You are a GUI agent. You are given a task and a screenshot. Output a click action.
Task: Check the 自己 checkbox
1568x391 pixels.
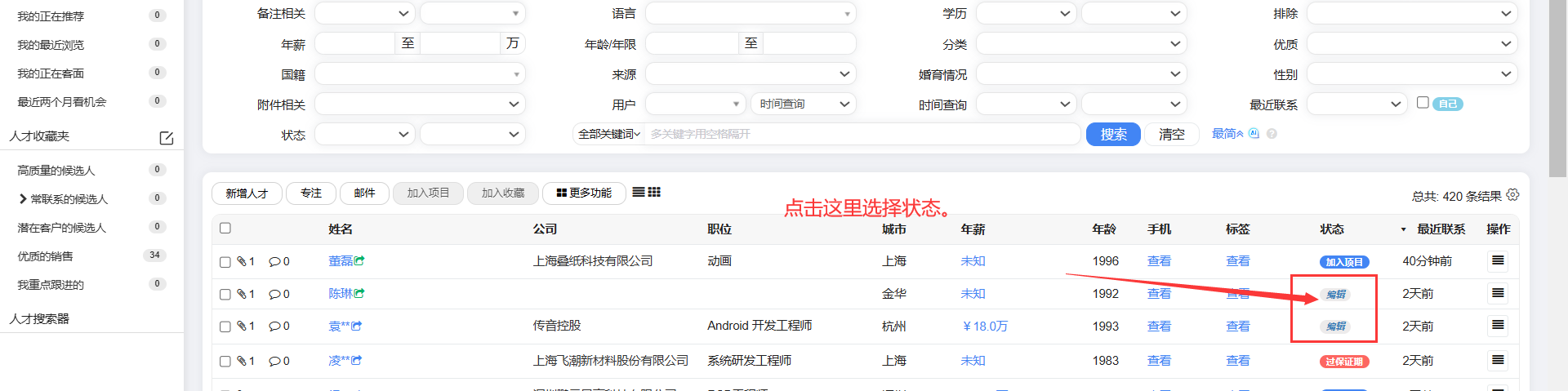point(1423,103)
